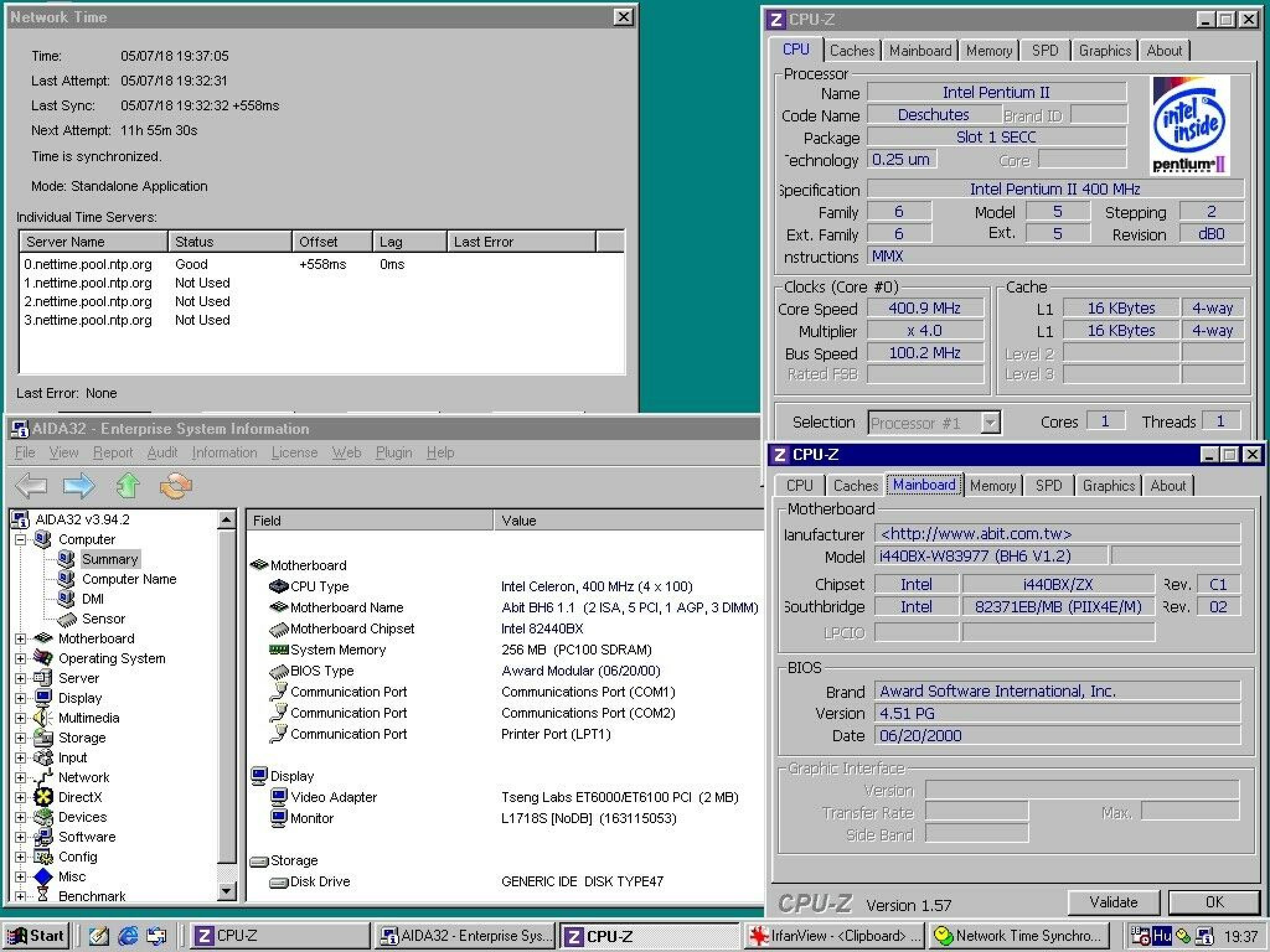1270x952 pixels.
Task: Expand the Server tree node
Action: click(x=20, y=678)
